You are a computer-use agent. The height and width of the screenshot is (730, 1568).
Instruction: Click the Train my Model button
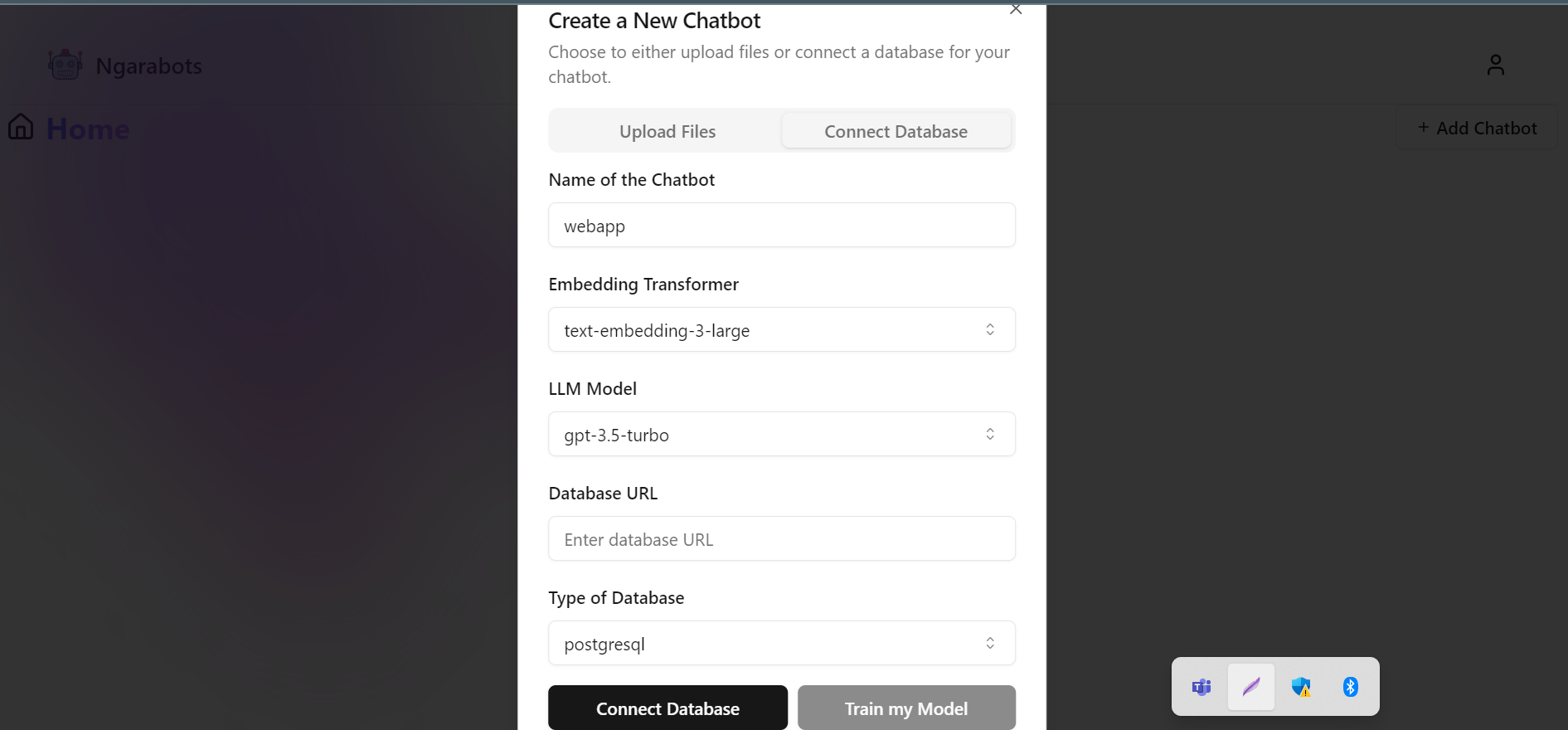[x=905, y=708]
